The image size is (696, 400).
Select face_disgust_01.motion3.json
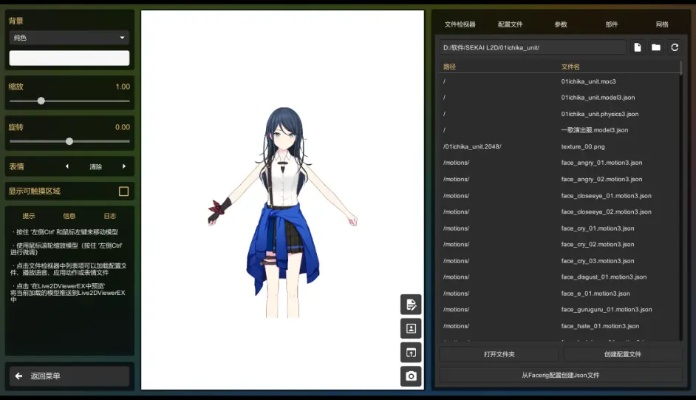coord(604,277)
